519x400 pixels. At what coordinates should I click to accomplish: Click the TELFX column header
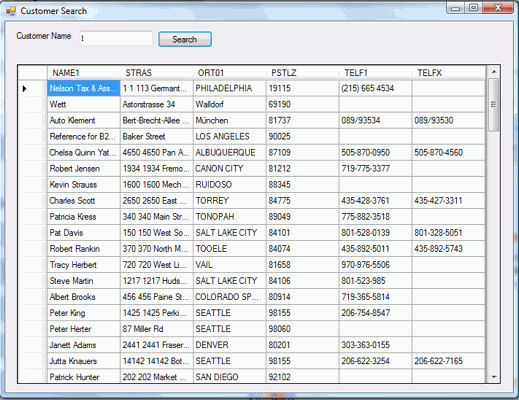click(449, 73)
